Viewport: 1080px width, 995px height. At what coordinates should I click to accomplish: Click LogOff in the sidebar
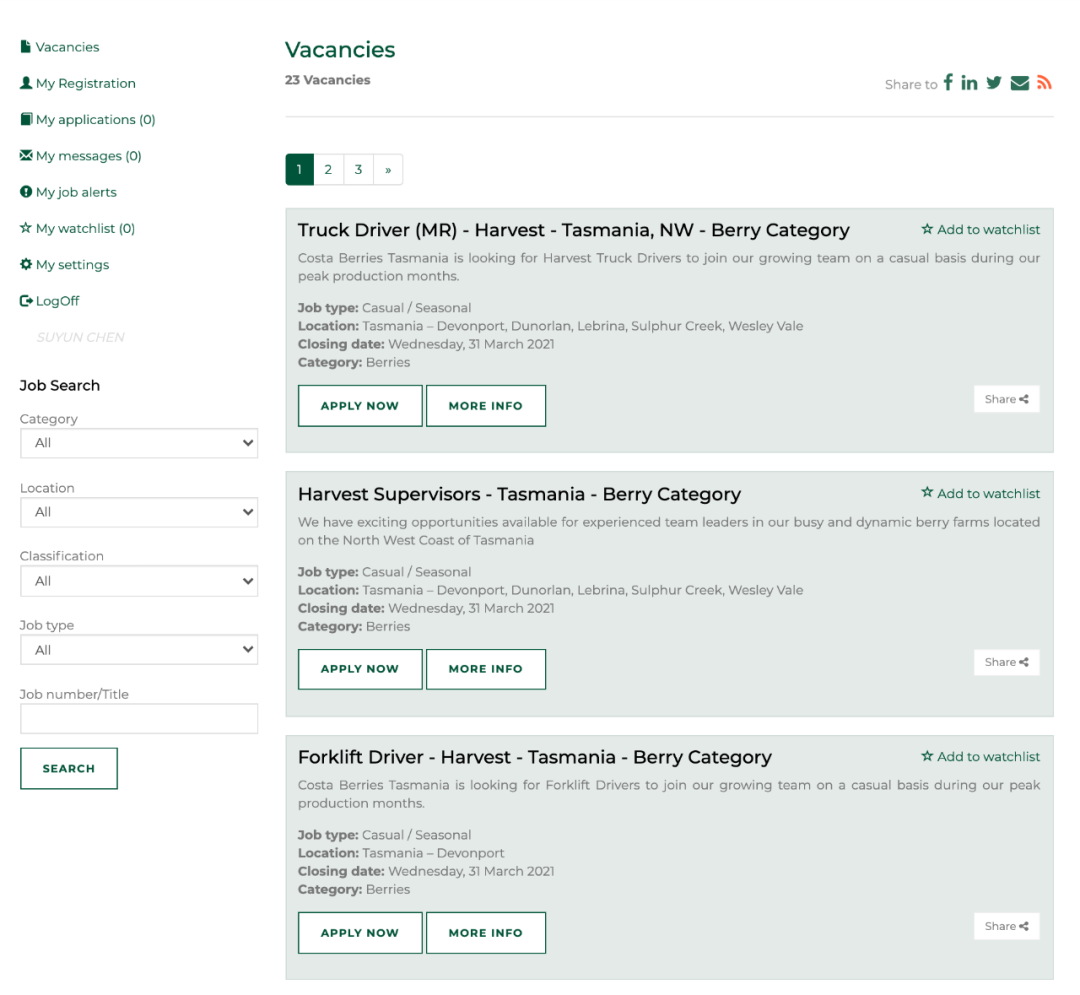click(x=56, y=301)
